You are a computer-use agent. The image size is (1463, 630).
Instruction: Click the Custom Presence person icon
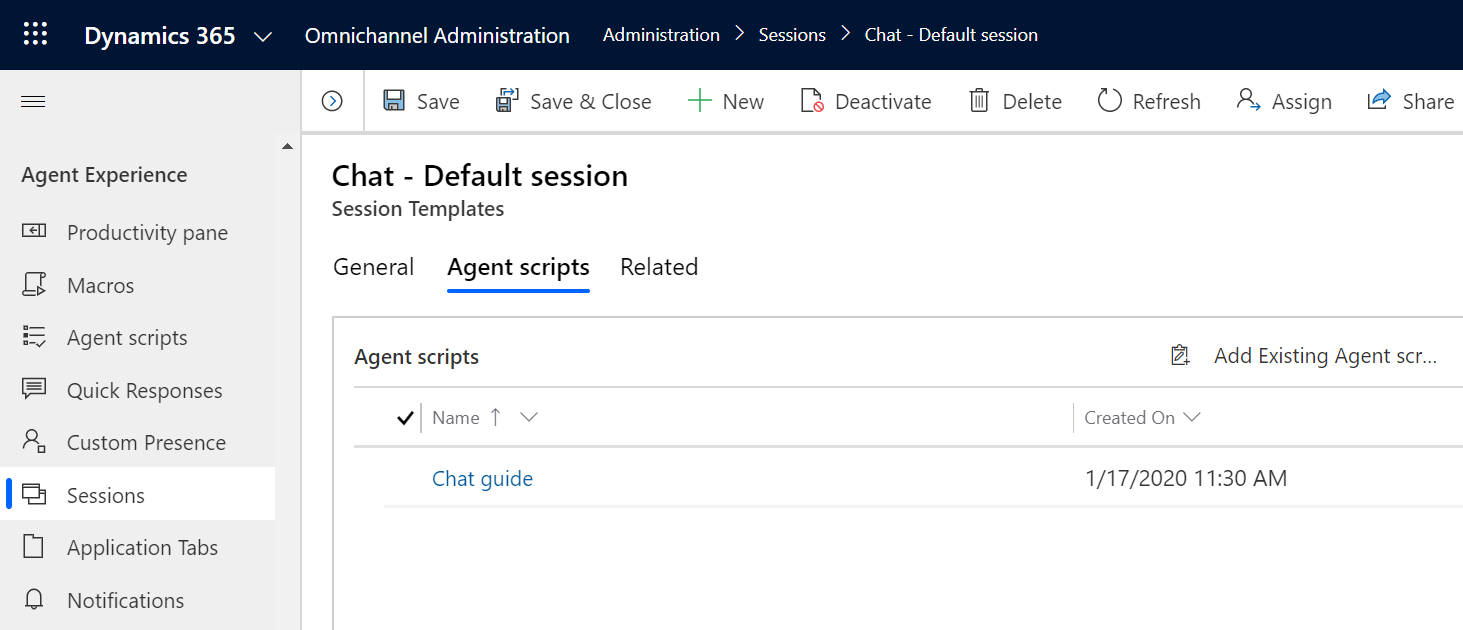pos(34,442)
